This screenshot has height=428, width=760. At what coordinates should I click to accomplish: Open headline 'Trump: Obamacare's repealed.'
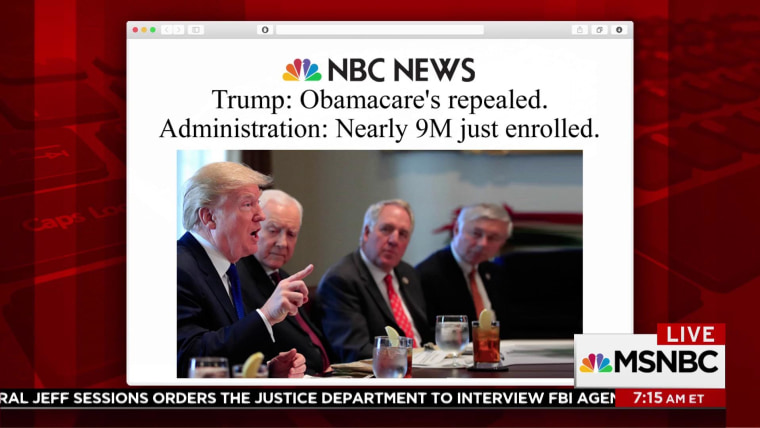tap(380, 100)
